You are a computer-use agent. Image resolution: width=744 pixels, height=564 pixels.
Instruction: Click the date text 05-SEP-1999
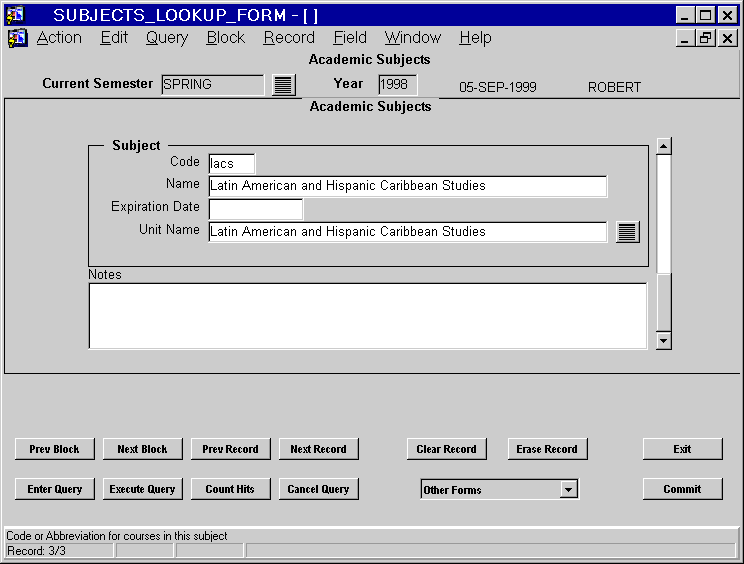click(498, 87)
